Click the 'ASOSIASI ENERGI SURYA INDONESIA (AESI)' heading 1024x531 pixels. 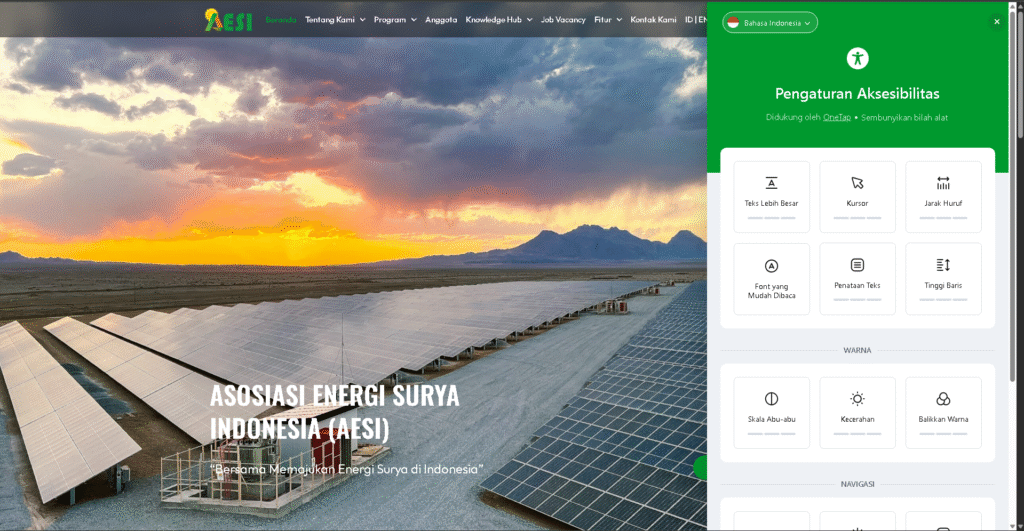point(334,412)
